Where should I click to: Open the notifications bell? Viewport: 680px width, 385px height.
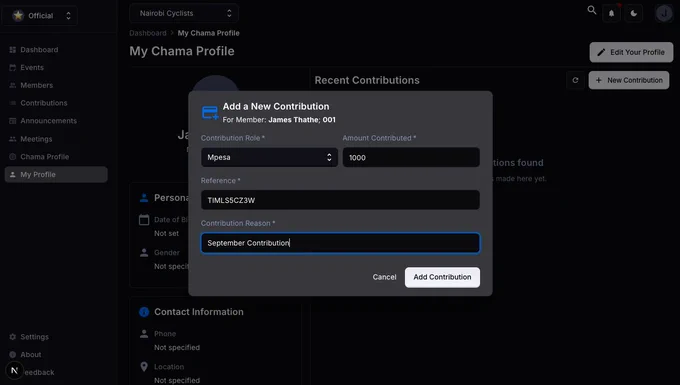tap(611, 13)
